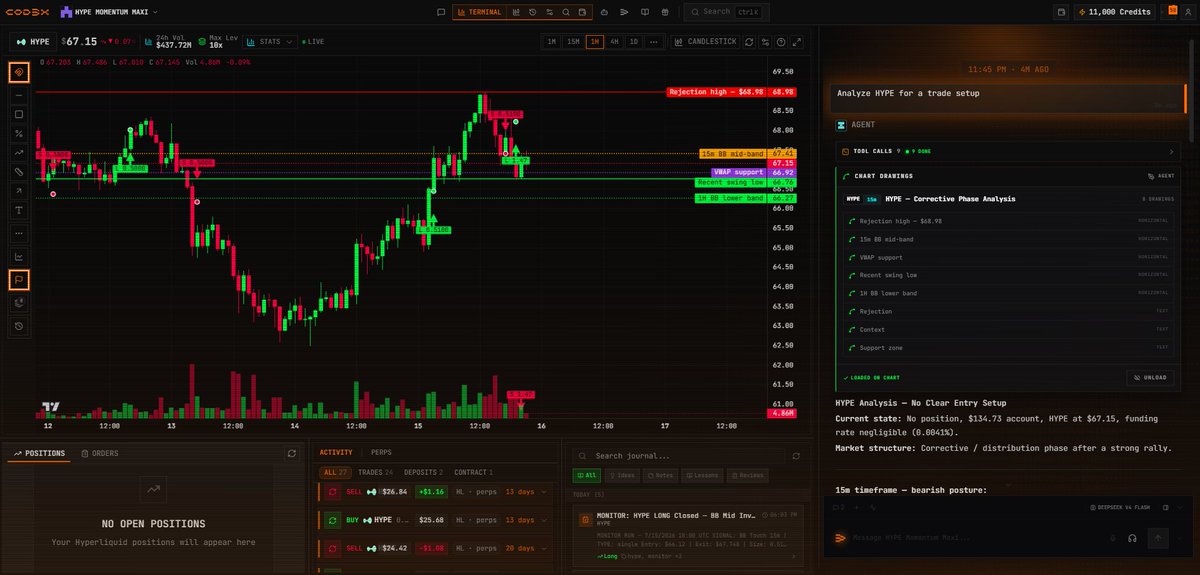Filter journal by Notes
This screenshot has width=1200, height=575.
pyautogui.click(x=661, y=476)
